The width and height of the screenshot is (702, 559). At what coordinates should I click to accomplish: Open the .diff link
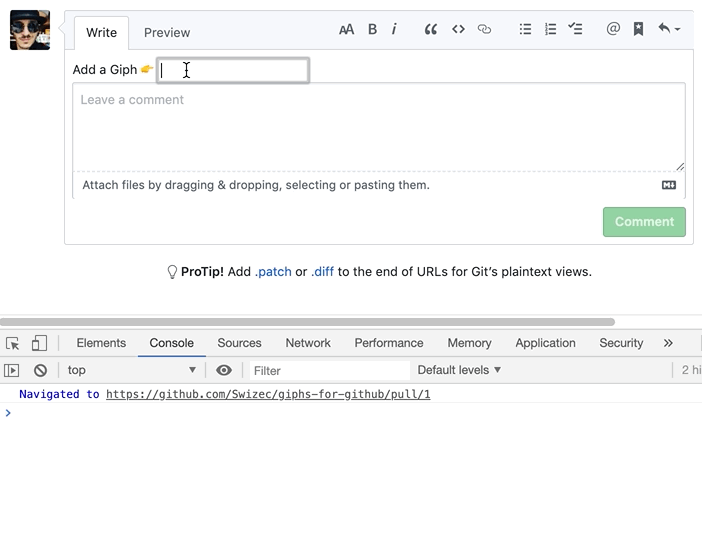tap(322, 272)
